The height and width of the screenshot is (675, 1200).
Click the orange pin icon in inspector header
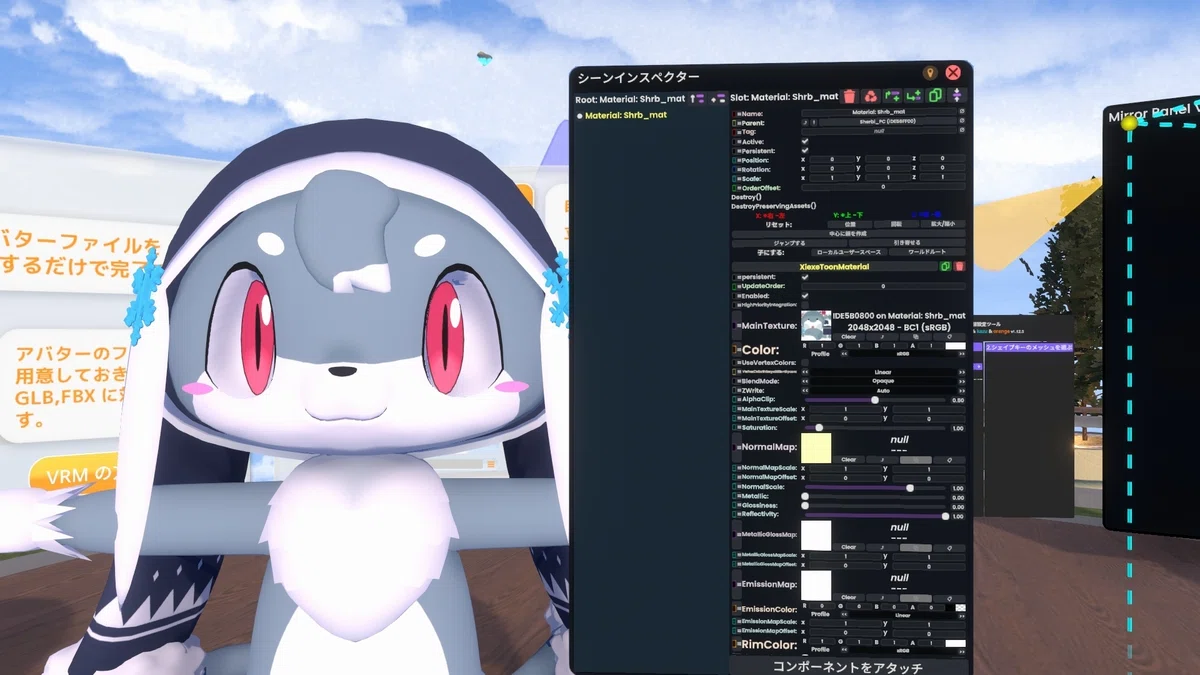[930, 73]
